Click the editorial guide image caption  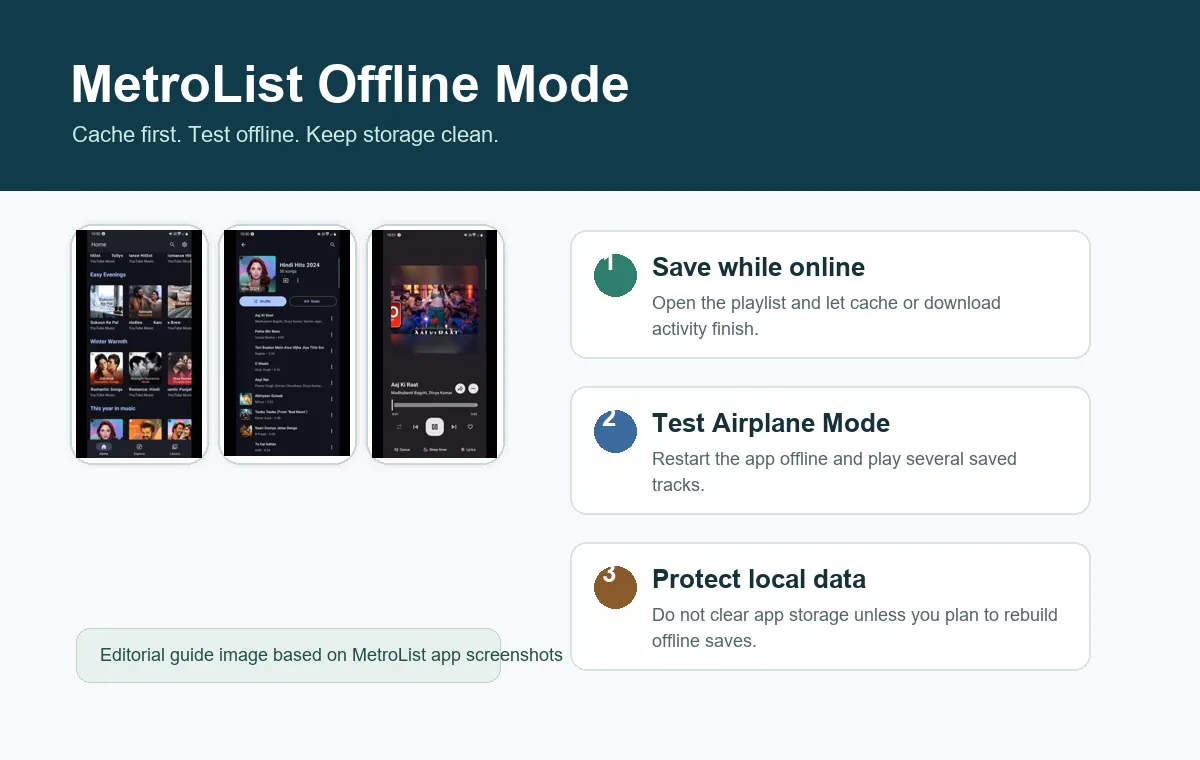point(331,655)
